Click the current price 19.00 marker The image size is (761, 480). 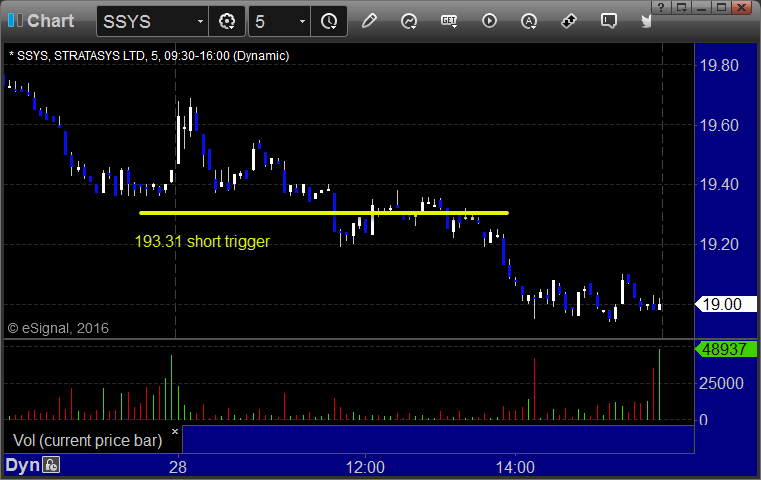(x=726, y=304)
